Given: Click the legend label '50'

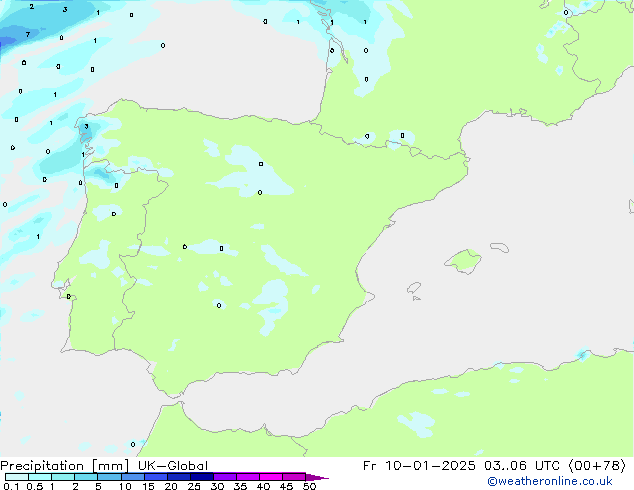Looking at the screenshot, I should (310, 486).
